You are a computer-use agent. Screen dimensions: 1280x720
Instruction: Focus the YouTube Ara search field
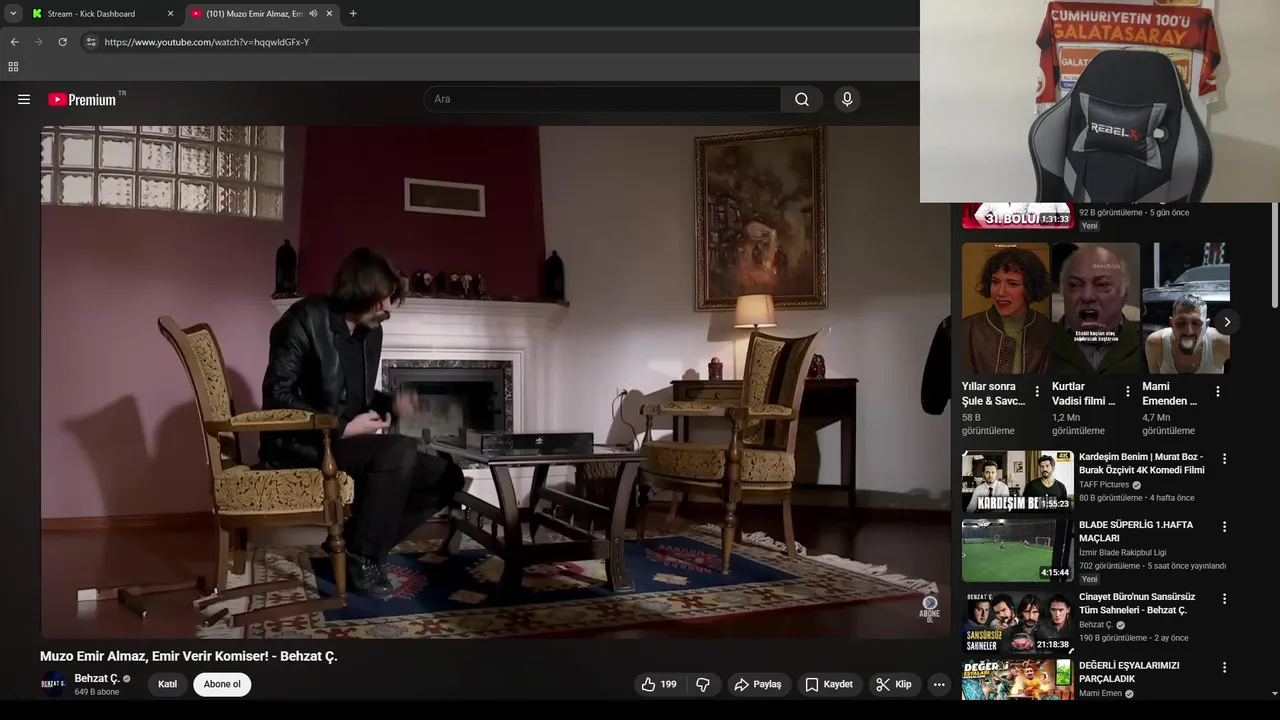coord(603,99)
